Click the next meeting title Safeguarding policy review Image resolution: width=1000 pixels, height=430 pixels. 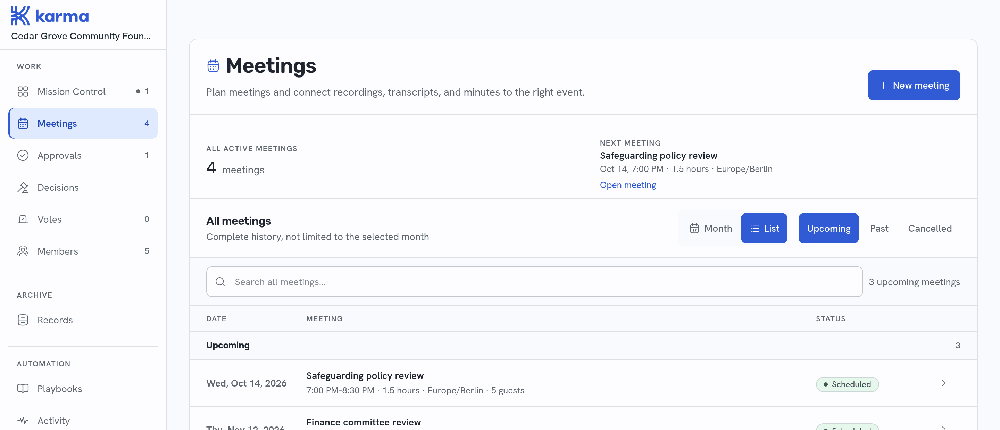point(658,156)
